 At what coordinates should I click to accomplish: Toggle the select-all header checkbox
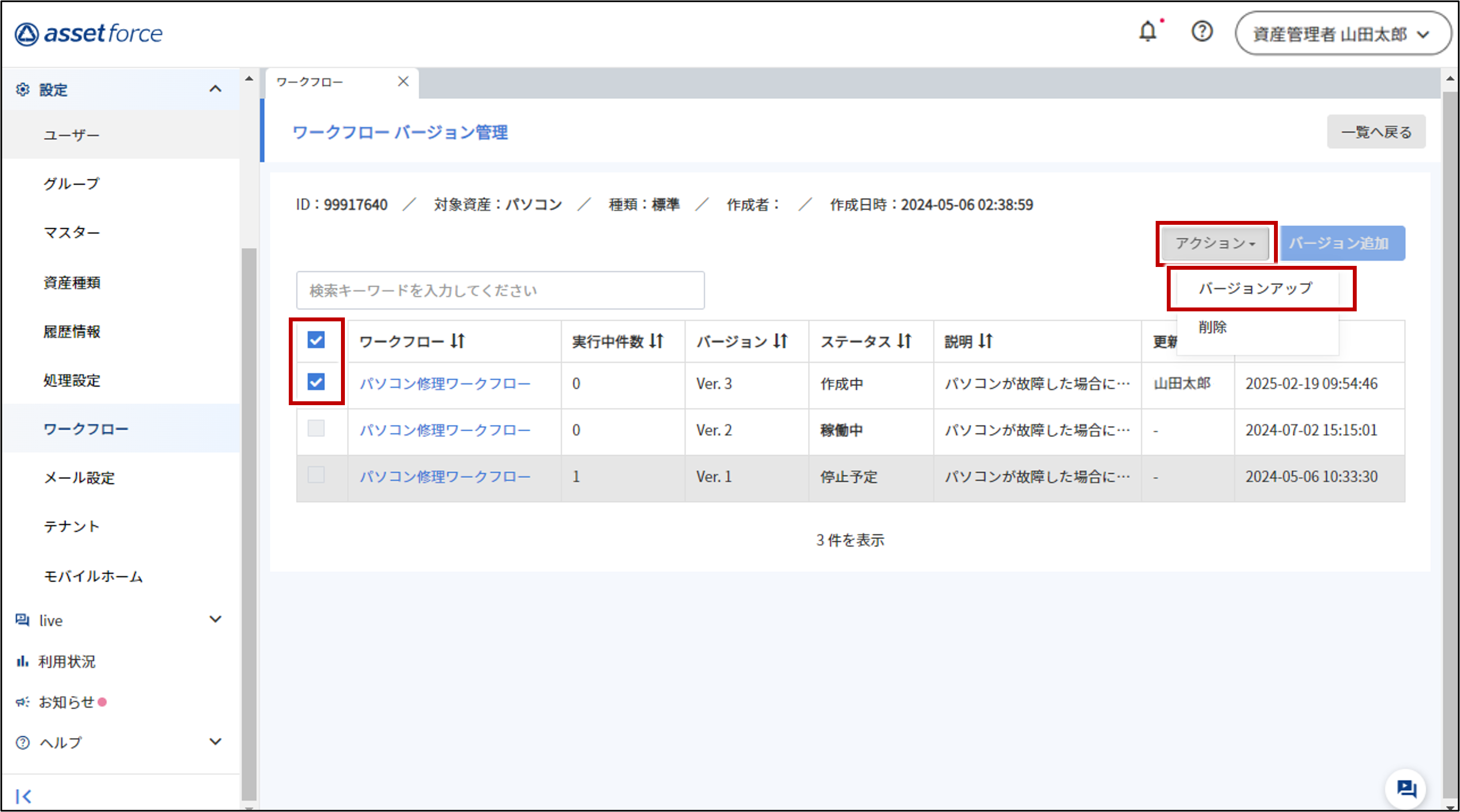[x=316, y=340]
